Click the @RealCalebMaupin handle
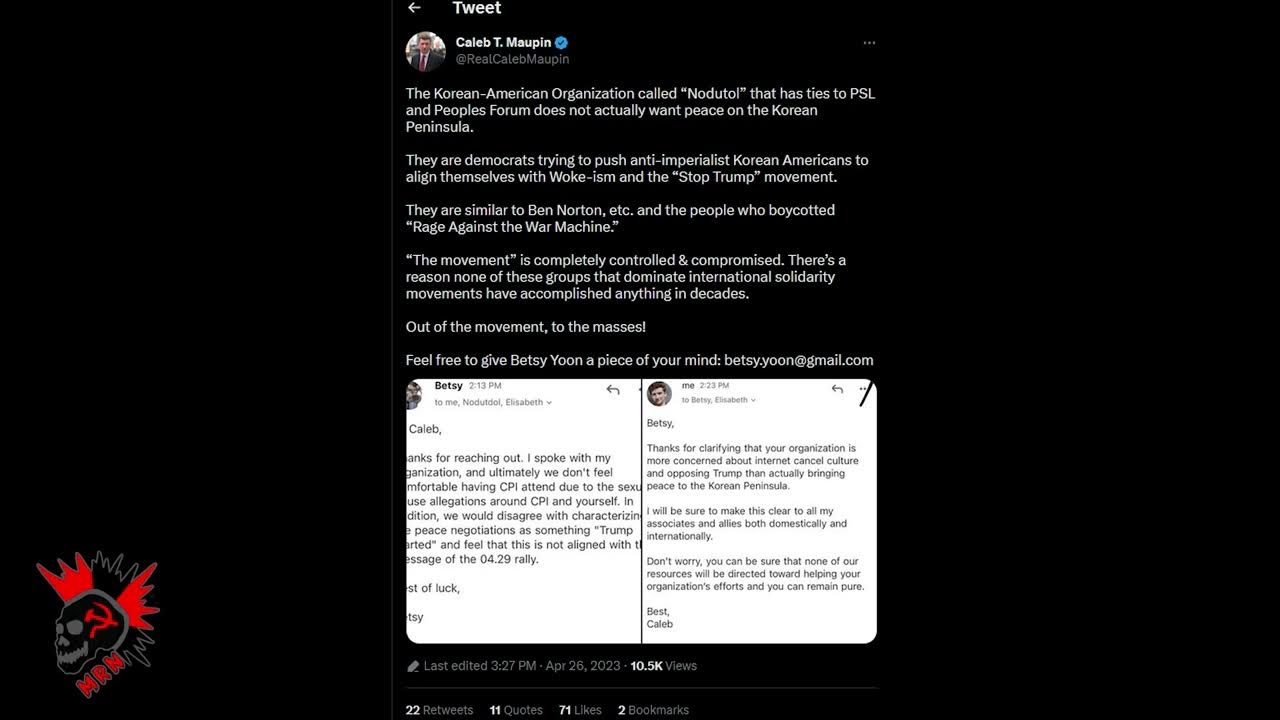The height and width of the screenshot is (720, 1280). [x=512, y=60]
